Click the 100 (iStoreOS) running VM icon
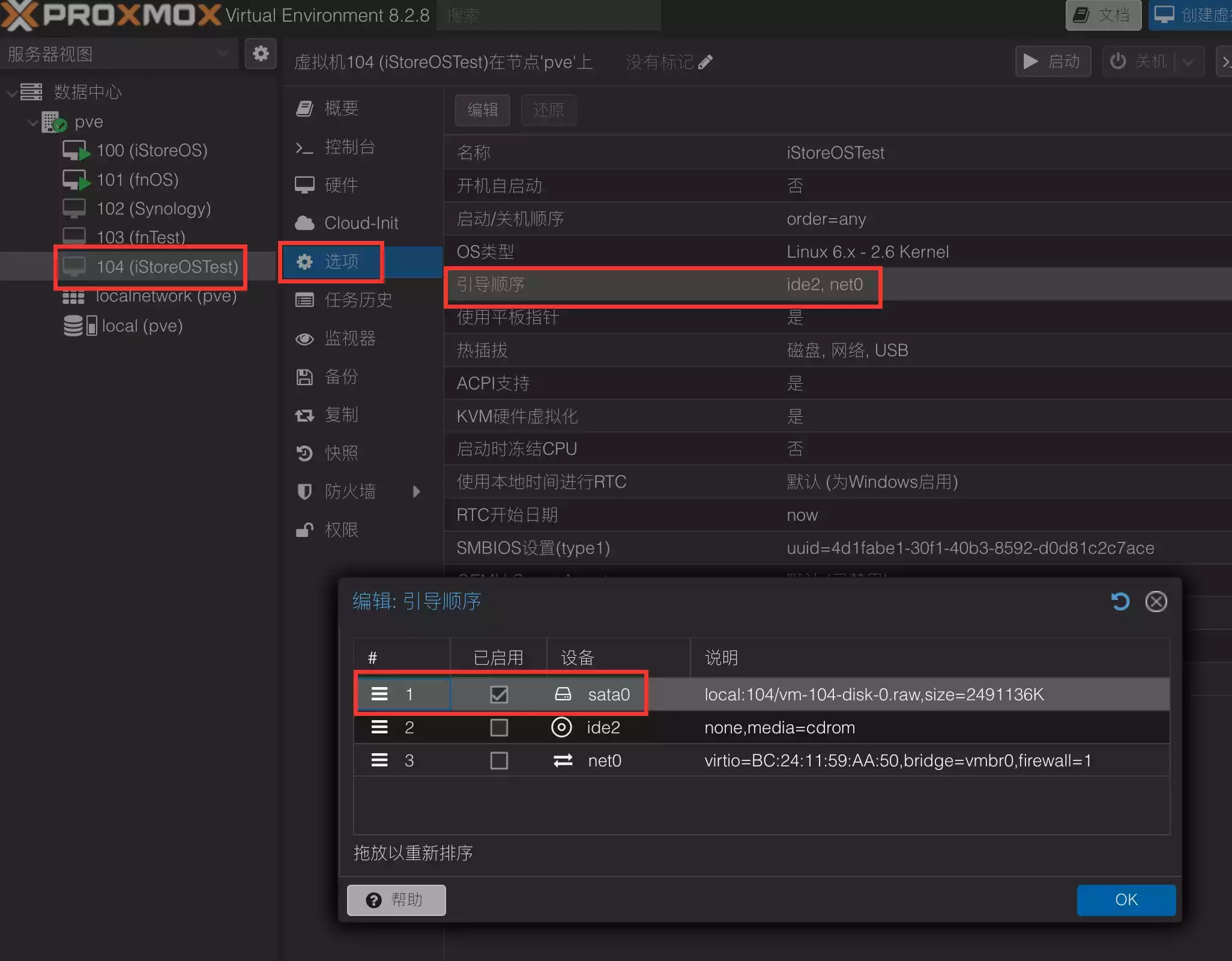 tap(76, 150)
